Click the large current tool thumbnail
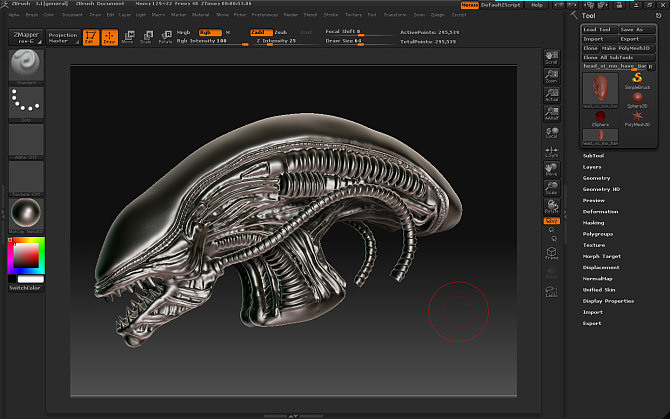This screenshot has height=419, width=670. click(600, 90)
